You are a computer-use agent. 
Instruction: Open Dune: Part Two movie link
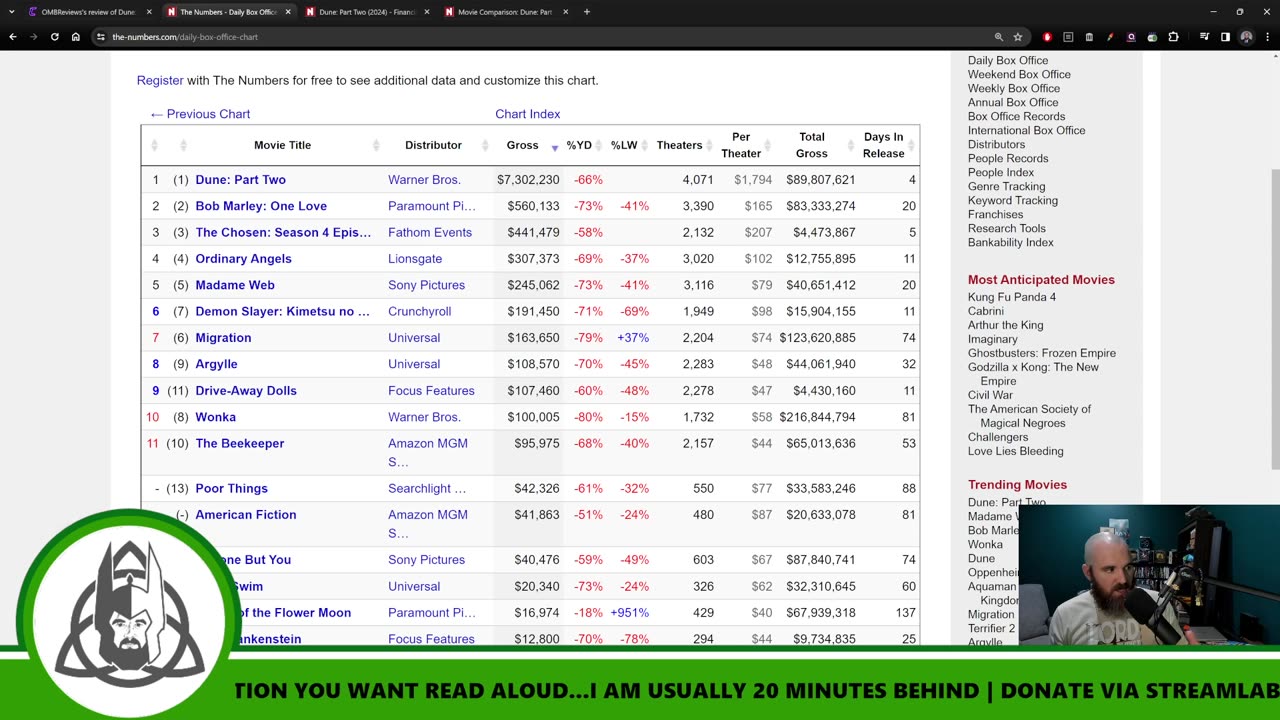point(240,180)
